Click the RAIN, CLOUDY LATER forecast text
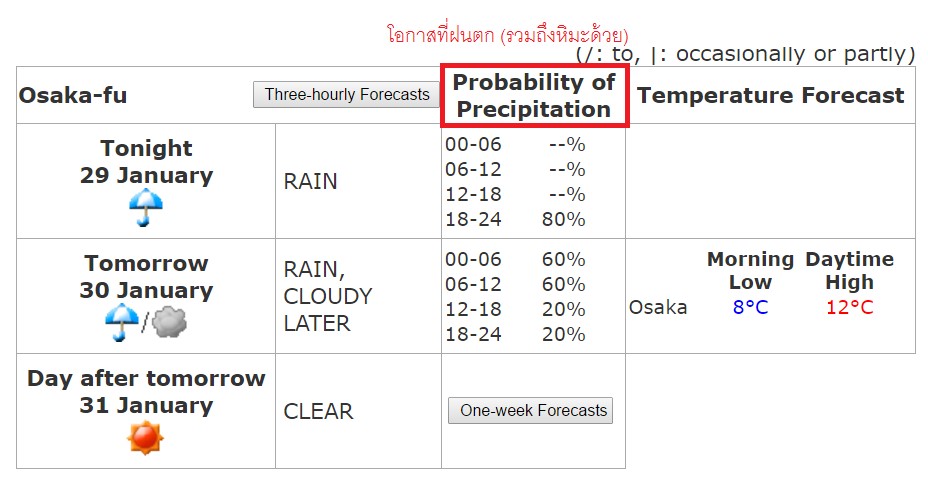This screenshot has width=928, height=483. (328, 296)
